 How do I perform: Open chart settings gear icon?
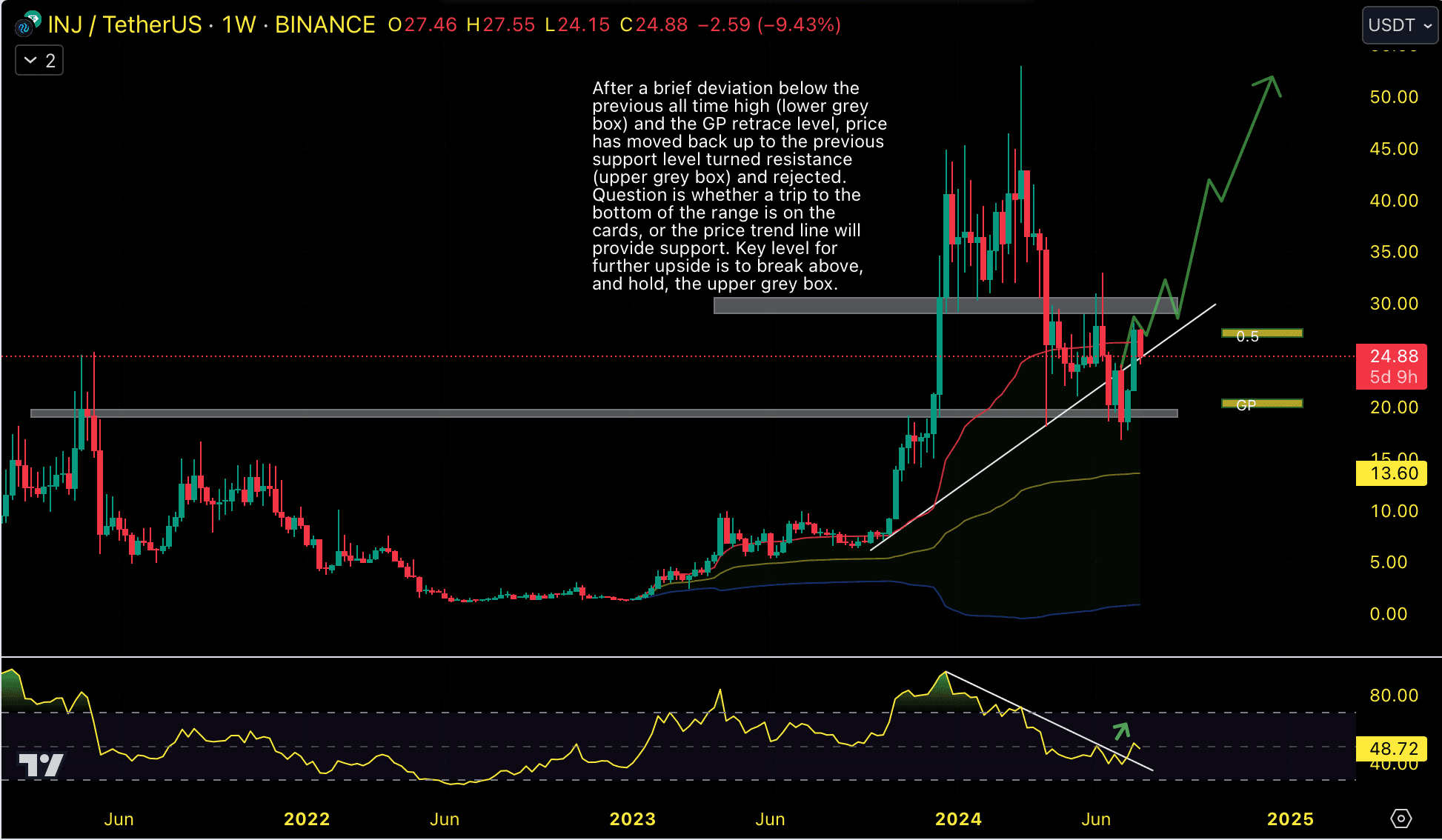pyautogui.click(x=1401, y=819)
